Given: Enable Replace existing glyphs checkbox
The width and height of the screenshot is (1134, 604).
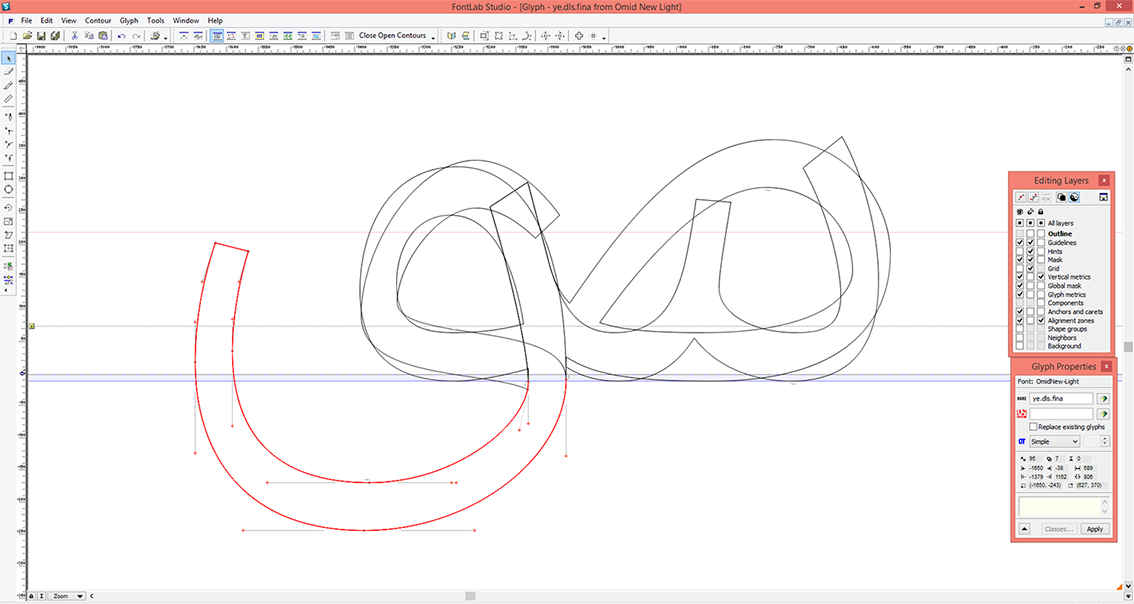Looking at the screenshot, I should coord(1033,427).
